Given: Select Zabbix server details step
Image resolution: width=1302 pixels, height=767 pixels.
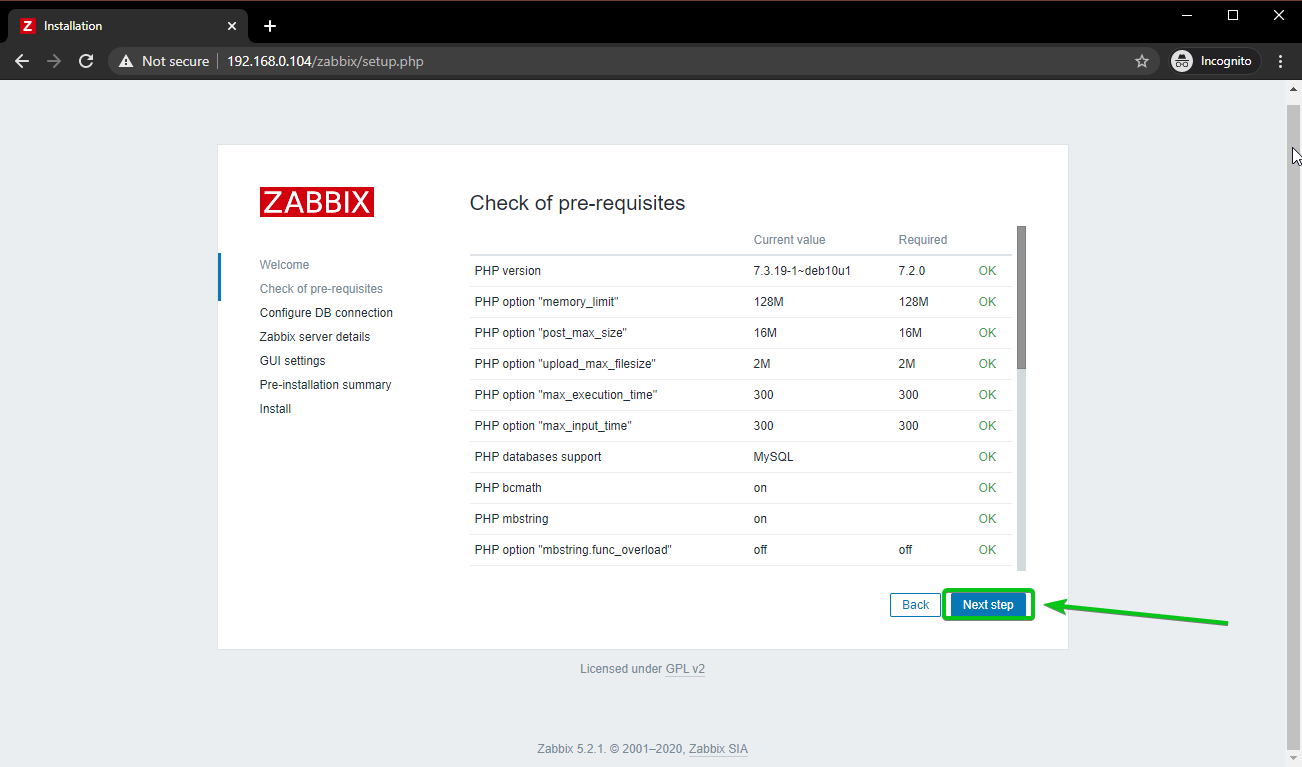Looking at the screenshot, I should (x=315, y=337).
